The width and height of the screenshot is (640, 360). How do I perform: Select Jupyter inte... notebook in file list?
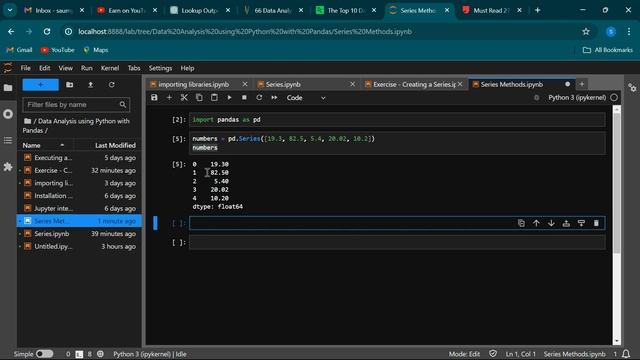coord(79,209)
